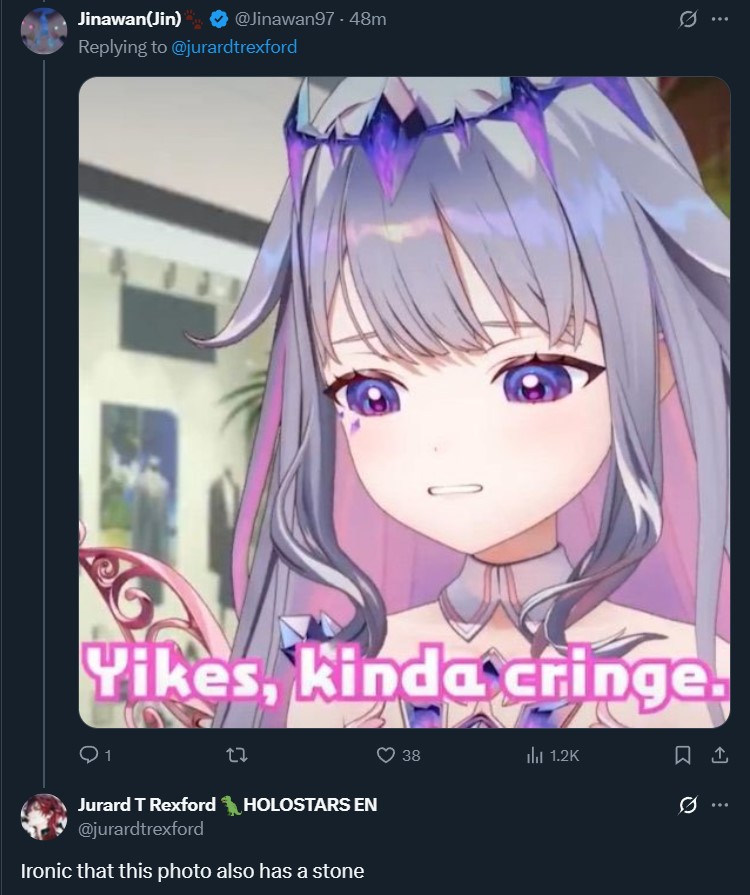Screen dimensions: 750x895
Task: Click the @Jinawan97 handle
Action: [284, 19]
